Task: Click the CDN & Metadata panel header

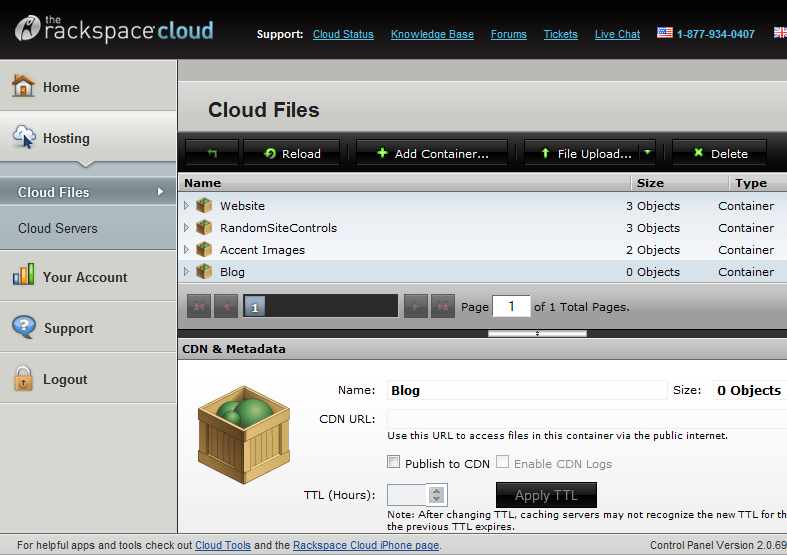Action: coord(482,349)
